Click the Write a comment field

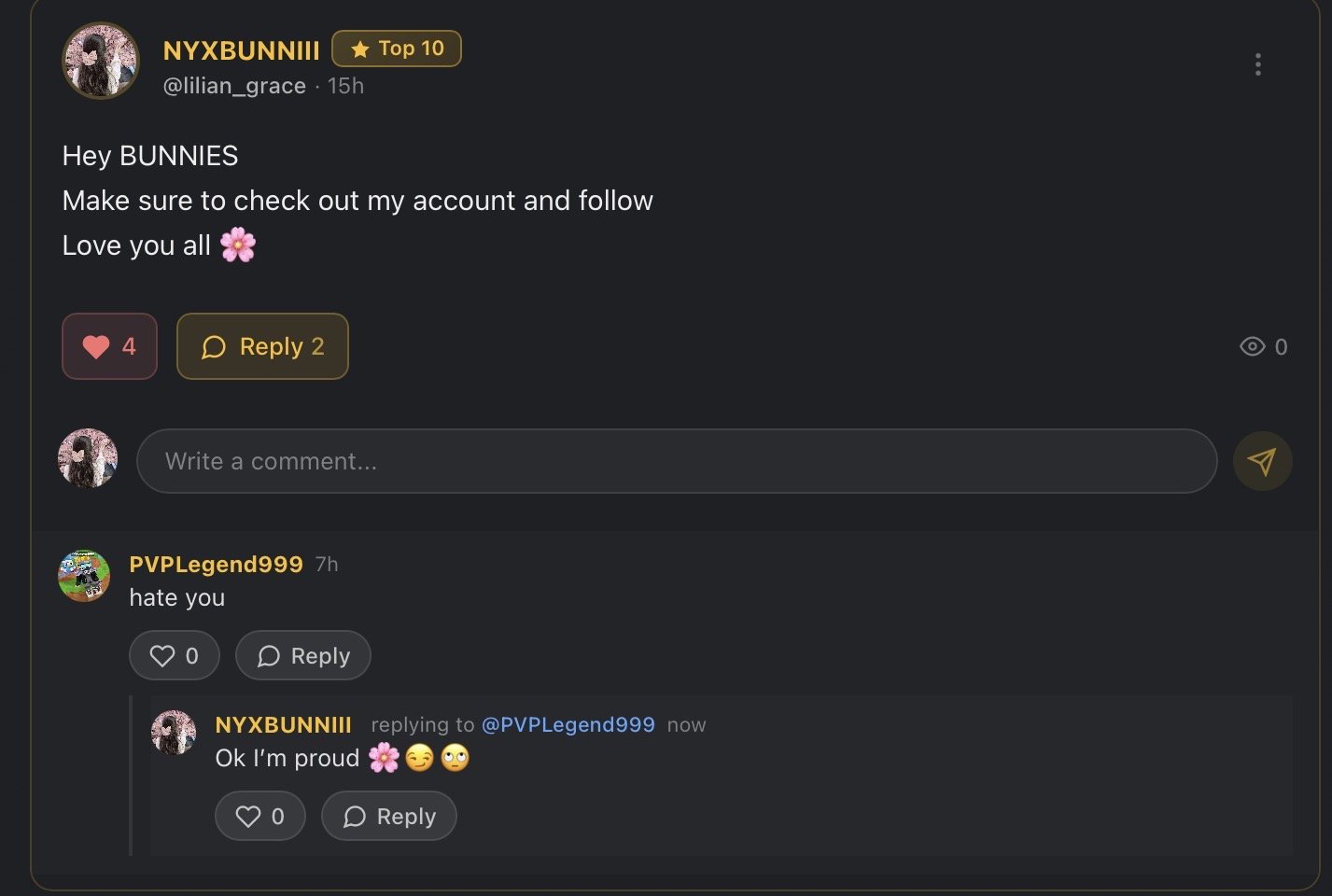coord(676,461)
